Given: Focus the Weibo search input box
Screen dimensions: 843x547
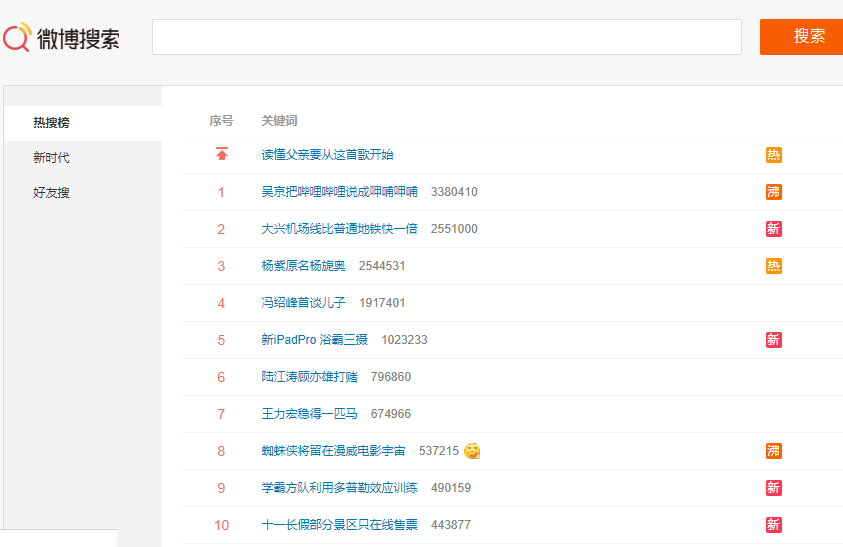Looking at the screenshot, I should coord(446,37).
